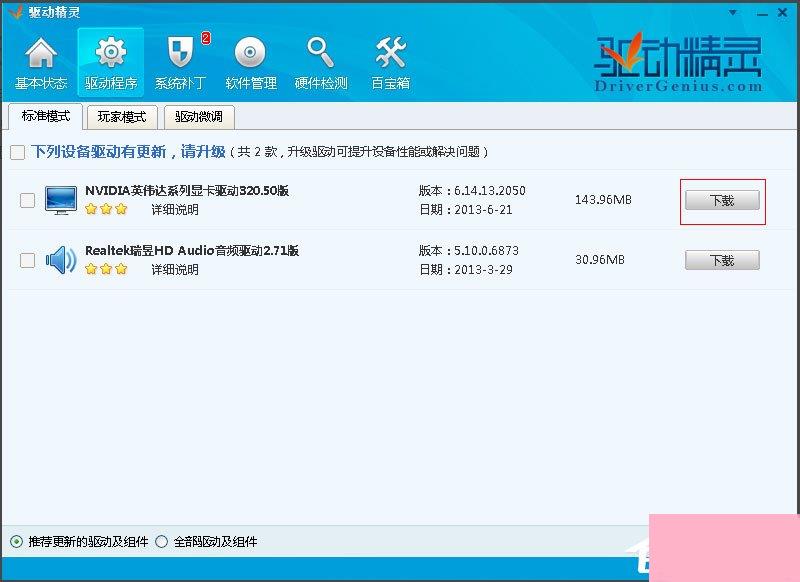
Task: Click the 30.96MB size text
Action: pos(600,260)
